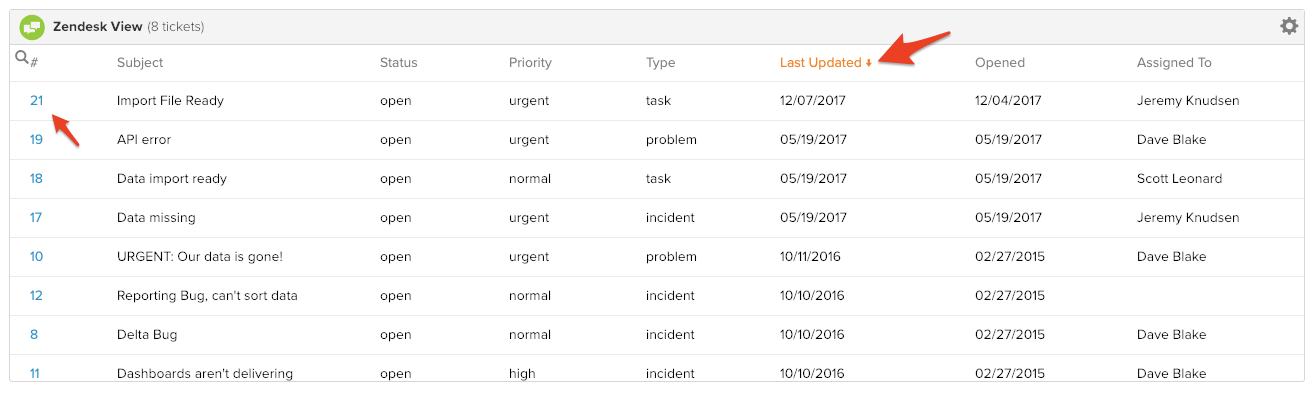Toggle the Last Updated sort arrow
Viewport: 1313px width, 393px height.
[869, 63]
